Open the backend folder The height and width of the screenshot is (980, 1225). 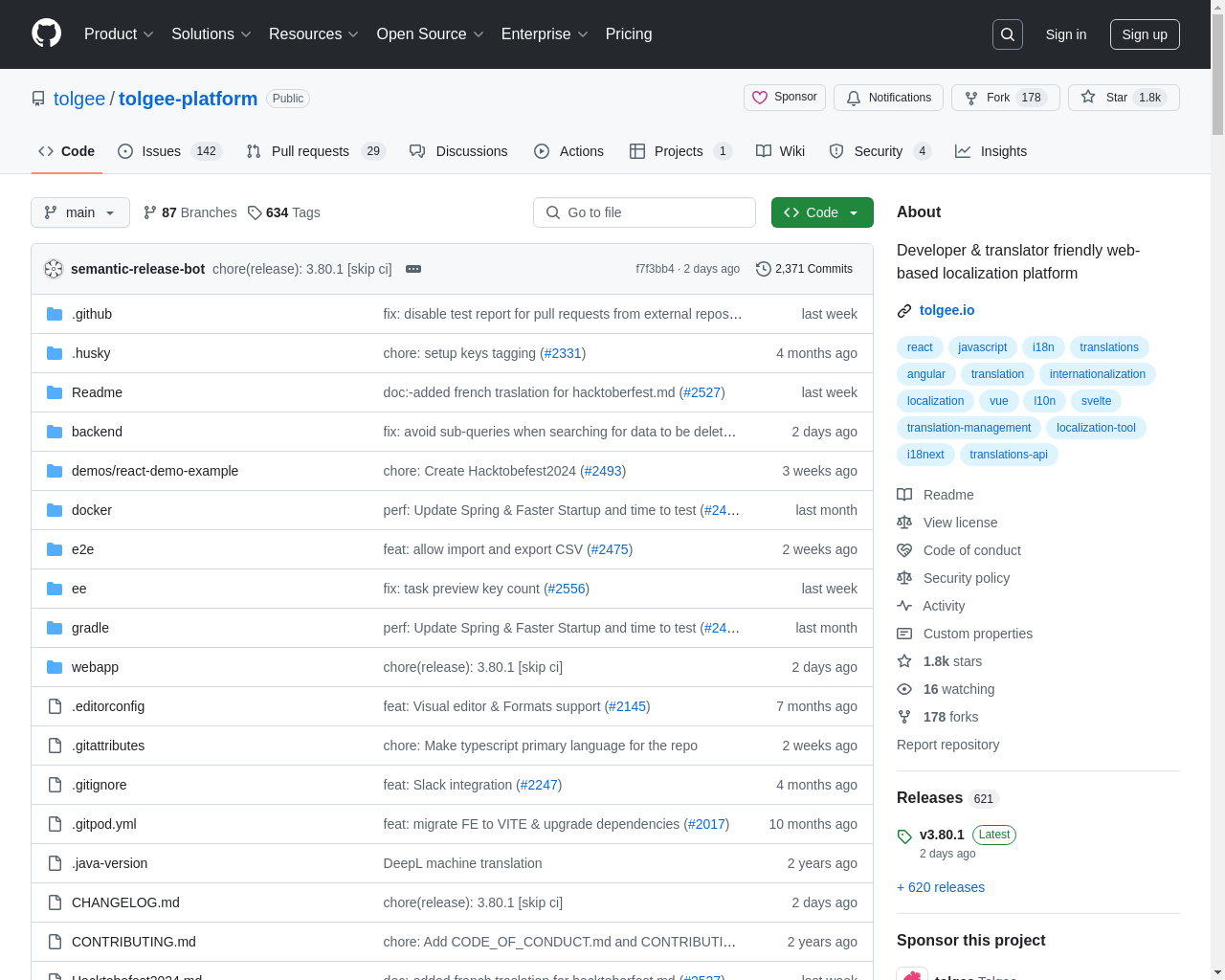click(x=97, y=432)
